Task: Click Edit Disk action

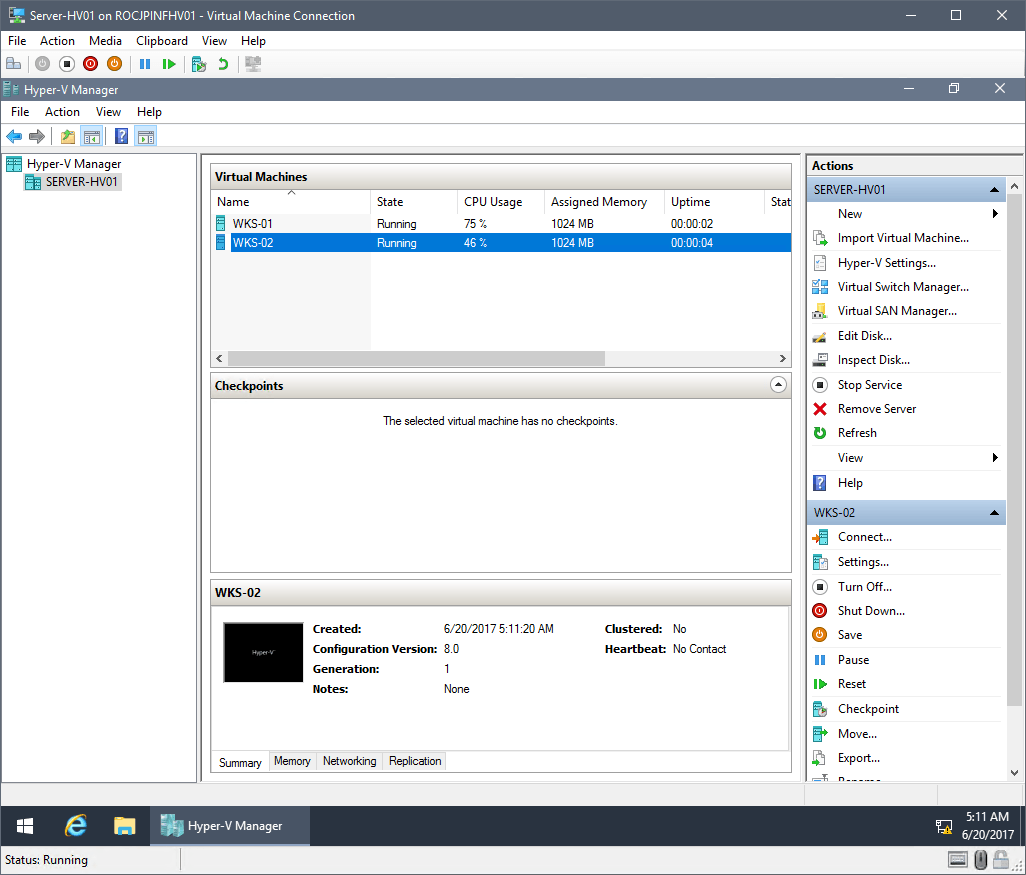Action: click(x=864, y=336)
